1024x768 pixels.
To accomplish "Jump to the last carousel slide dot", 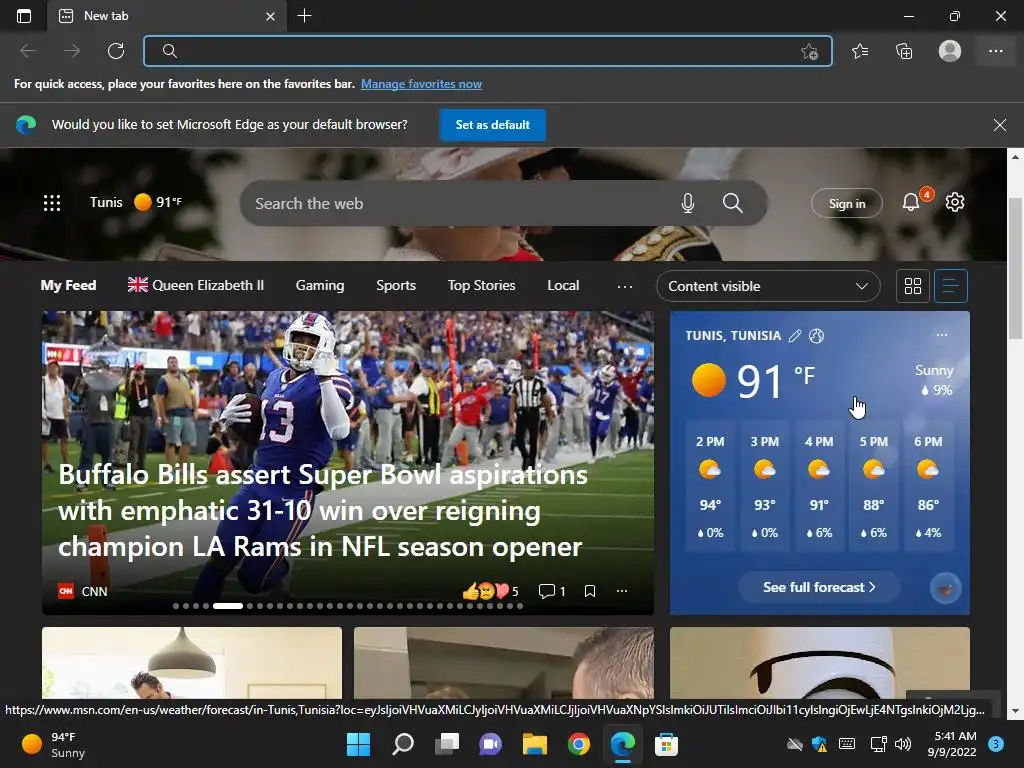I will (x=520, y=606).
